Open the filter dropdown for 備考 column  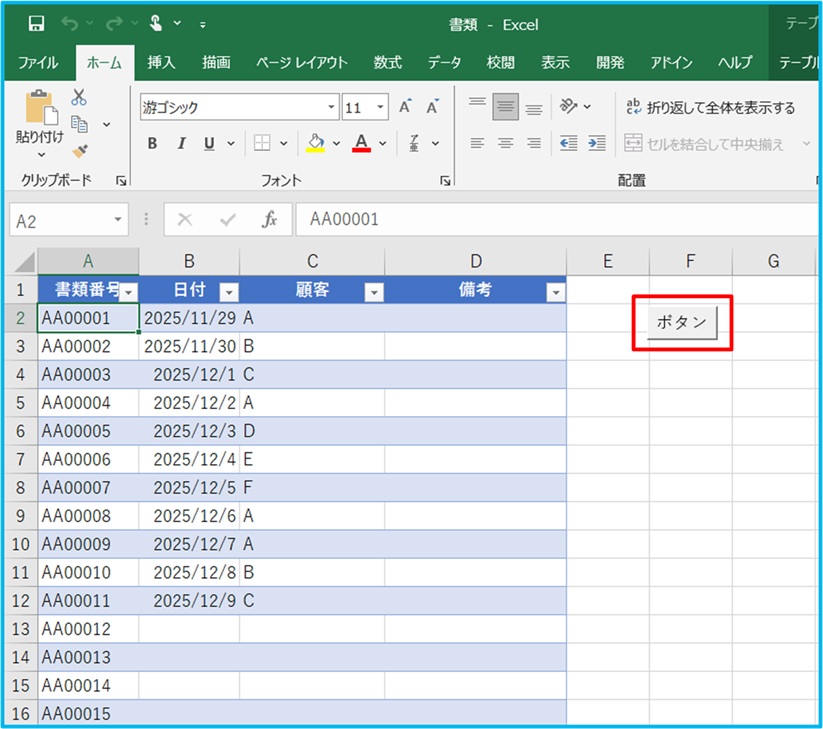(555, 292)
